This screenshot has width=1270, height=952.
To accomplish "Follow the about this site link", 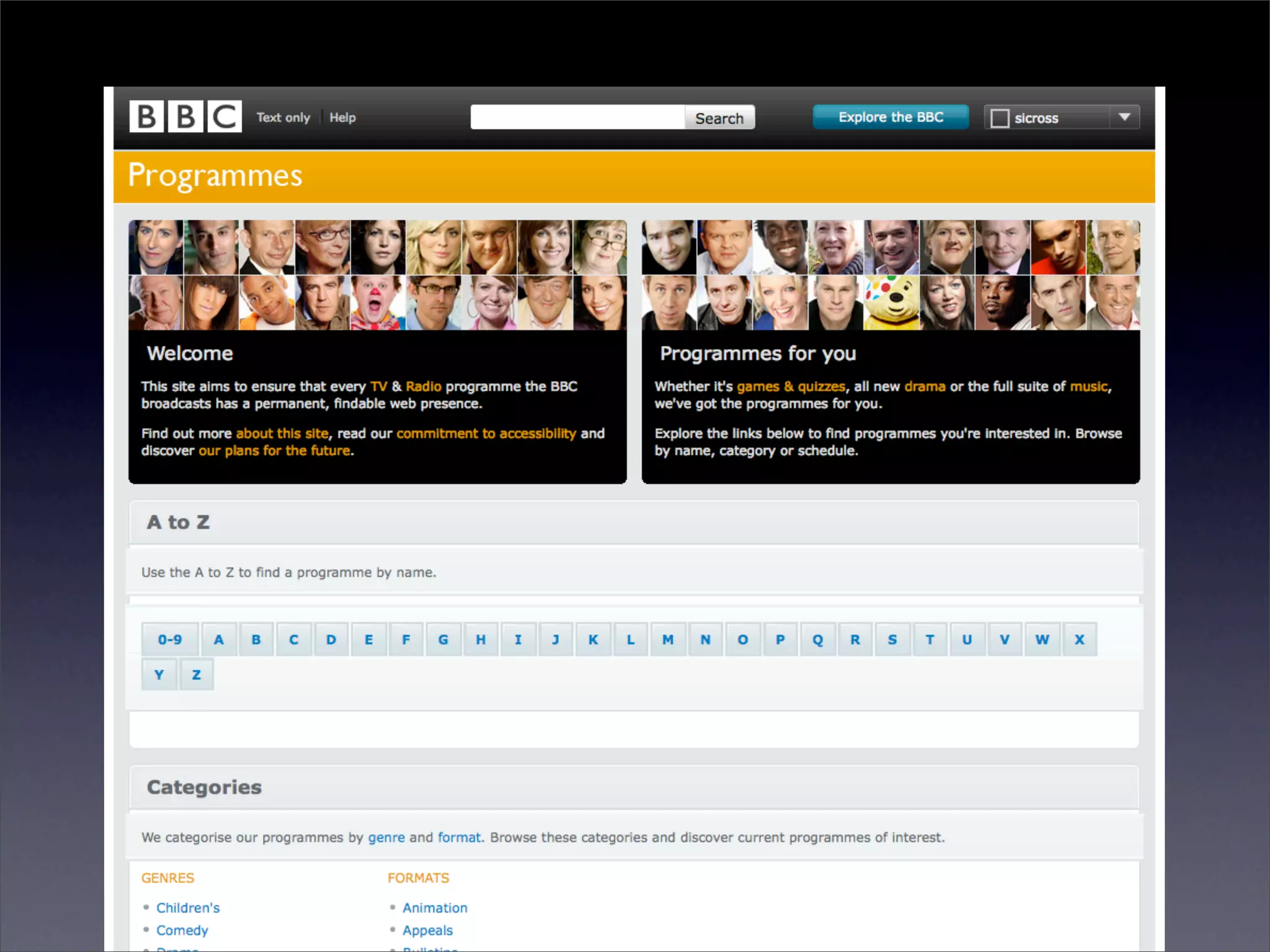I will click(282, 433).
